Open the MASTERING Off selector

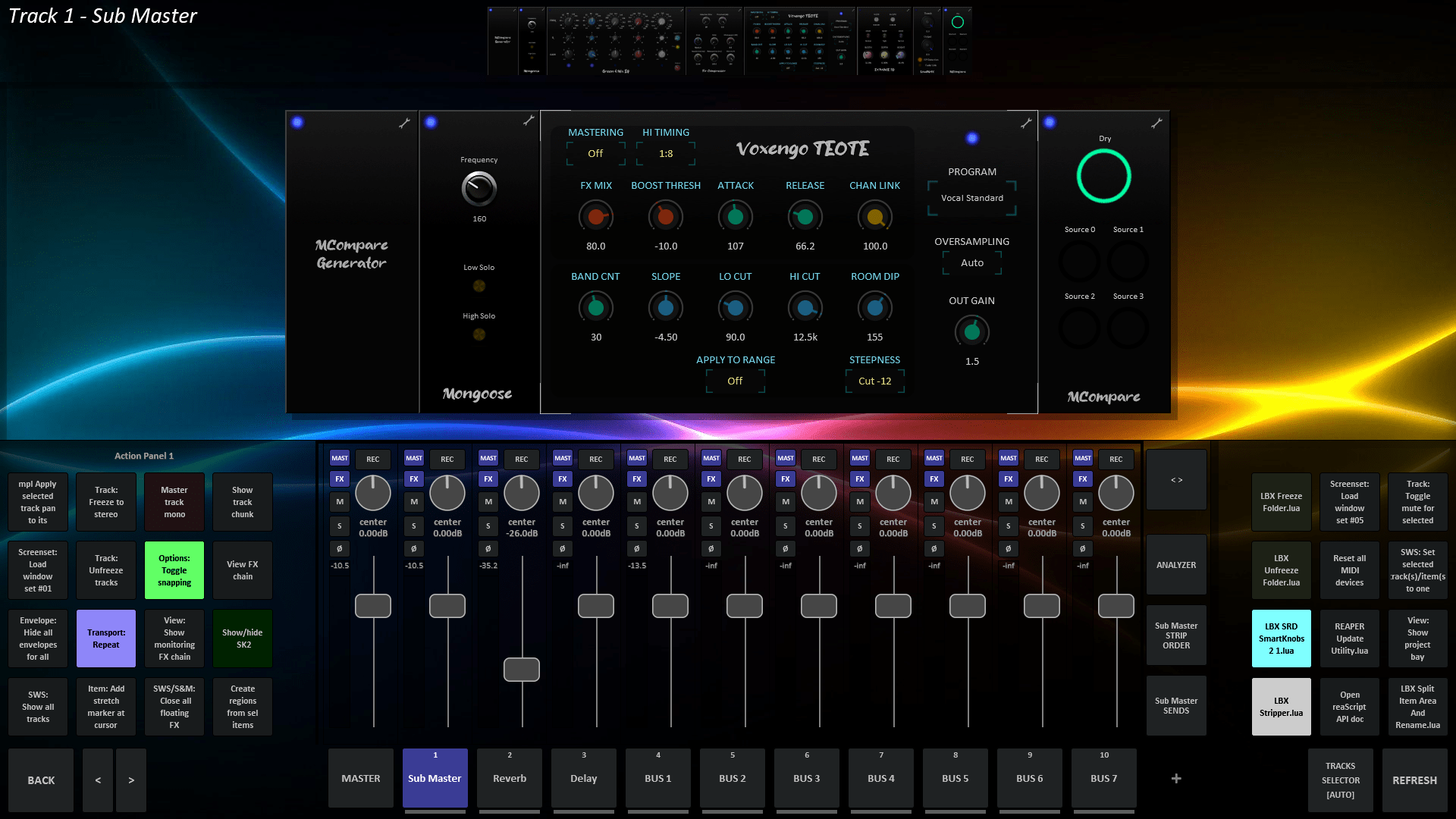click(596, 154)
